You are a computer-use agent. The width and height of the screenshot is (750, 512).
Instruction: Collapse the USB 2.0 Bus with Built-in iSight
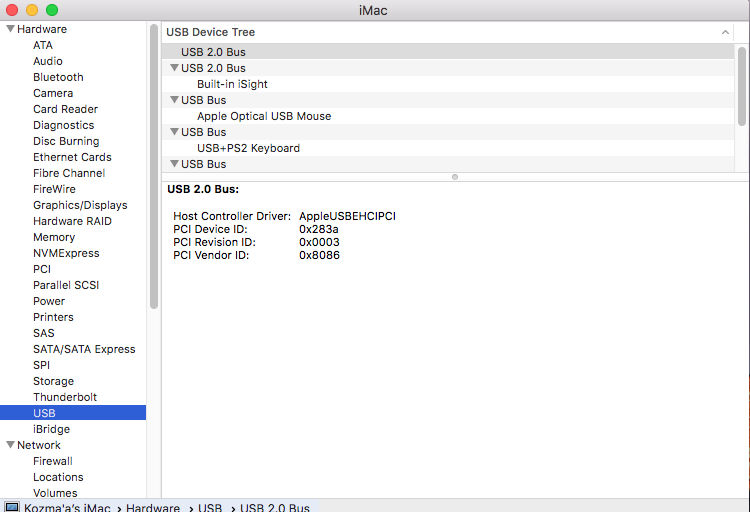click(x=175, y=68)
